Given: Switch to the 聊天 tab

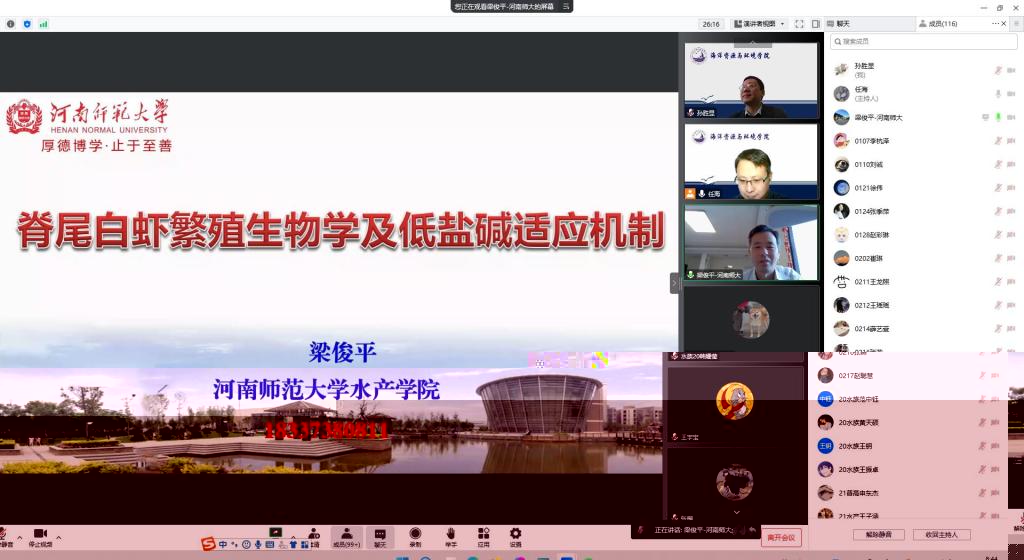Looking at the screenshot, I should [x=842, y=23].
